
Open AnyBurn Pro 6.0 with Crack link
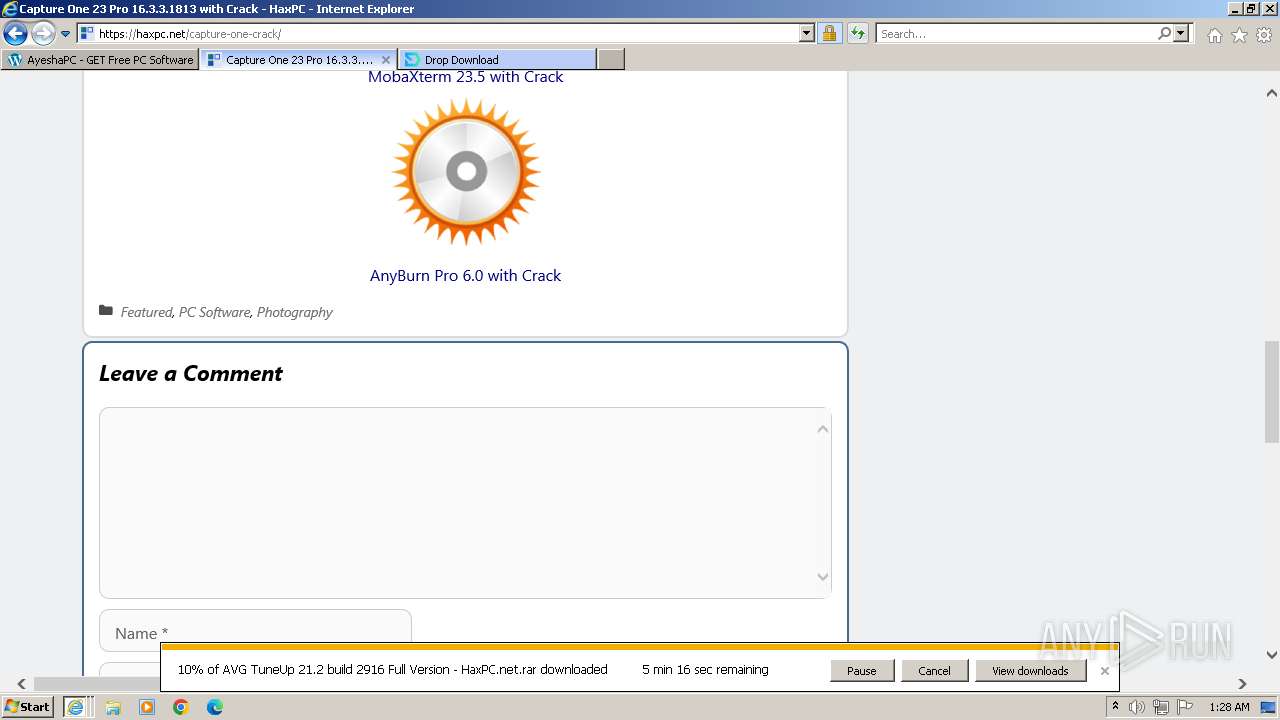point(465,276)
